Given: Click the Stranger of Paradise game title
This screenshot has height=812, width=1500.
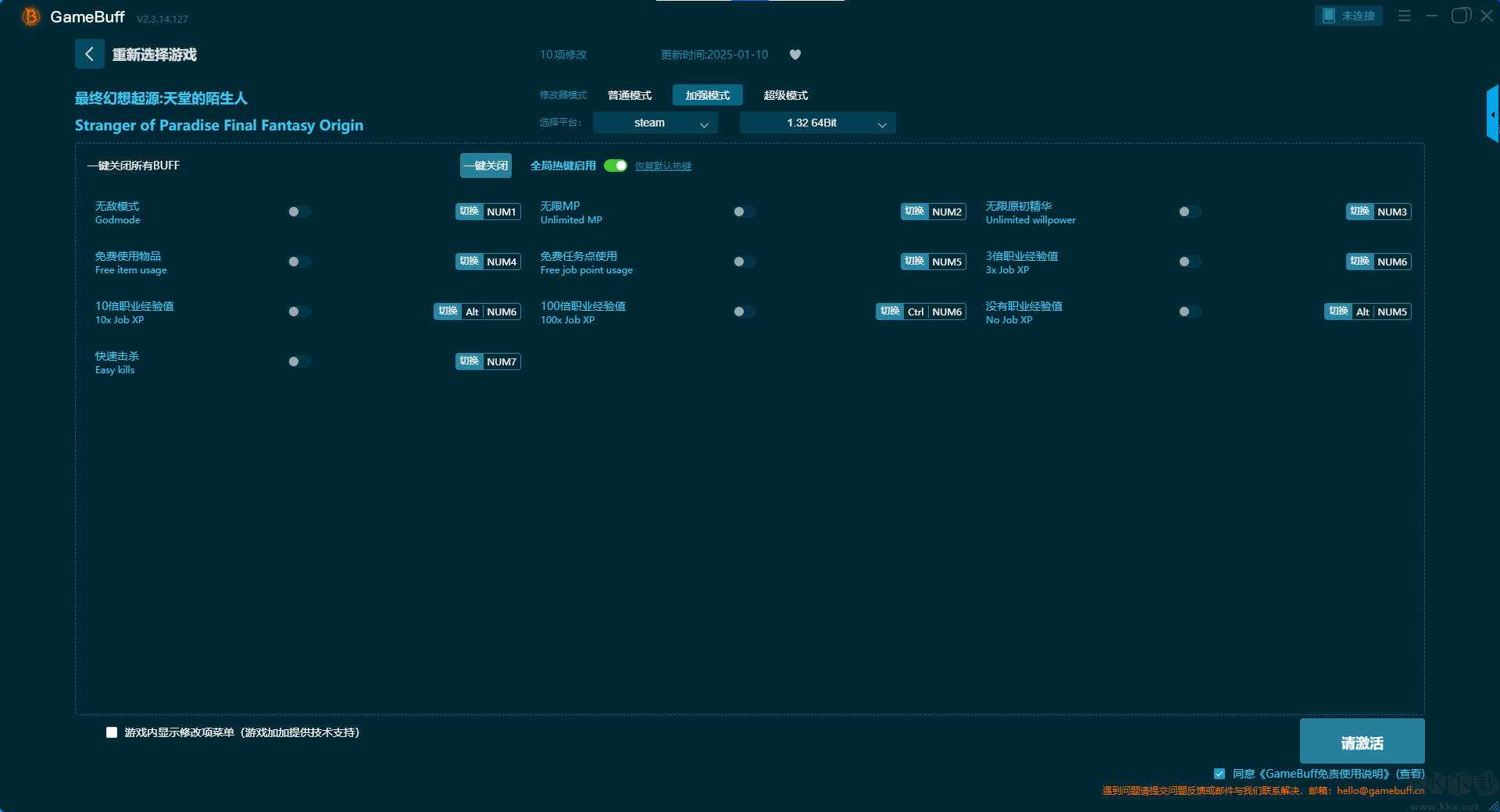Looking at the screenshot, I should pyautogui.click(x=219, y=125).
